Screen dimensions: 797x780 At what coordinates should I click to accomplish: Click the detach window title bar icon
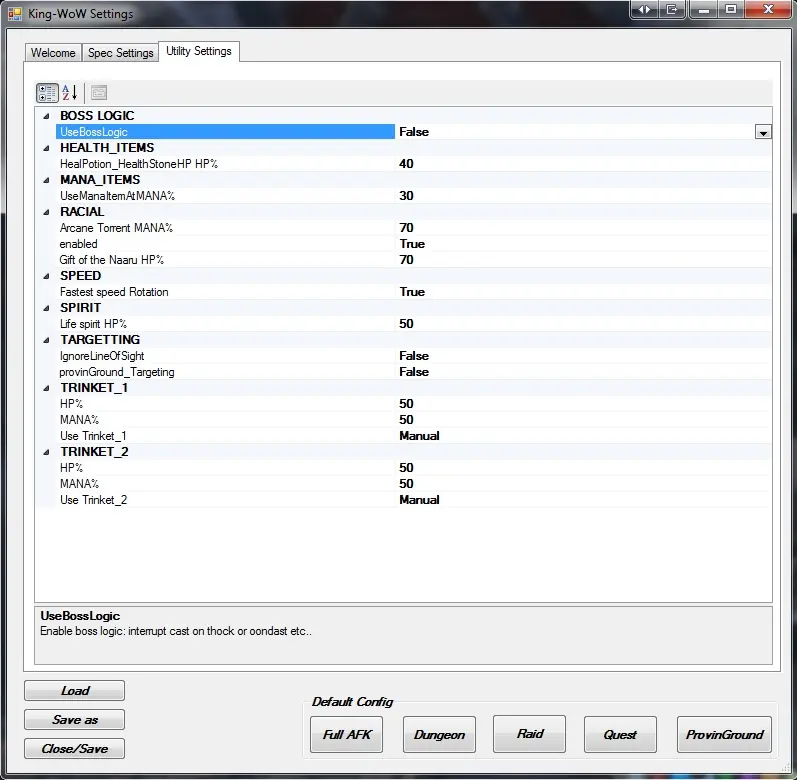tap(672, 10)
